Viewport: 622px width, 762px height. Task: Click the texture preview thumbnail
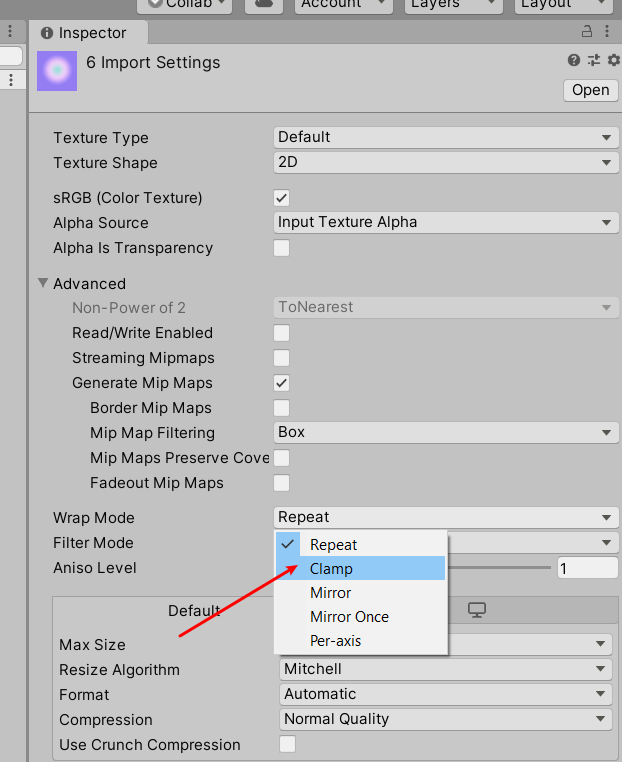pos(57,70)
